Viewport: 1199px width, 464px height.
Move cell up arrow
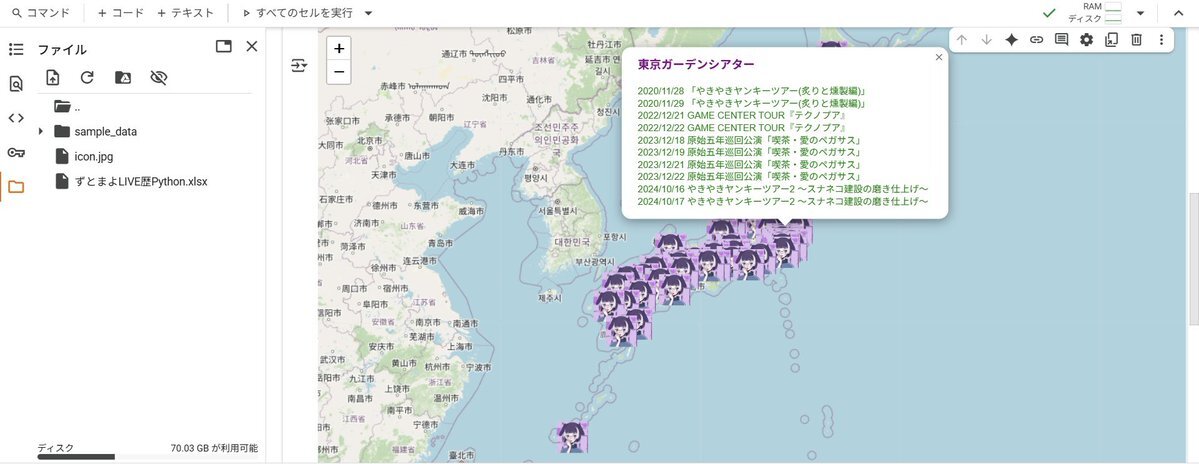[962, 40]
